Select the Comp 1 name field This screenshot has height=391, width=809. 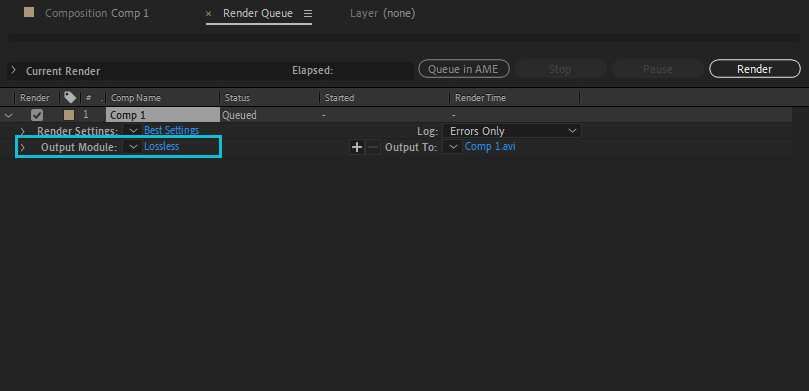point(163,115)
